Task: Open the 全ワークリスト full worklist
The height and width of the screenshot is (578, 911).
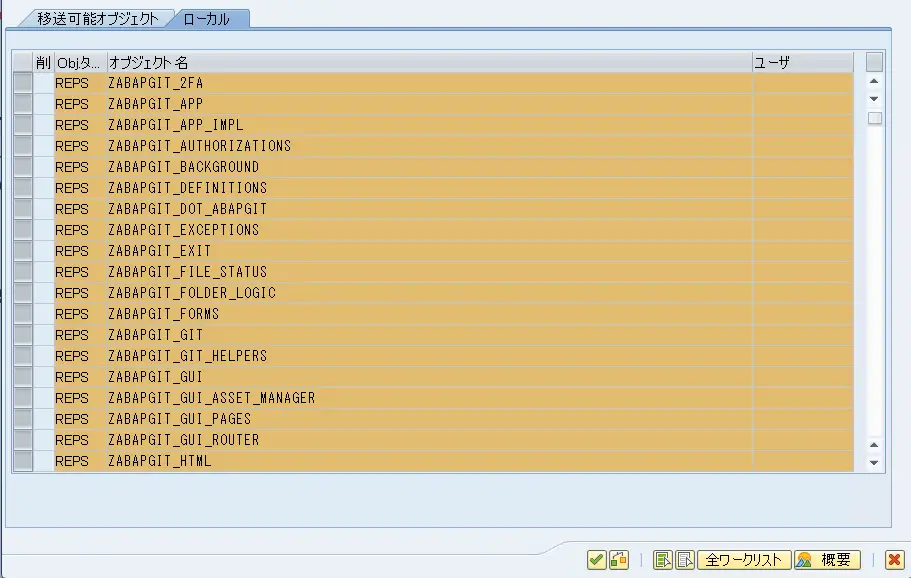Action: [744, 559]
